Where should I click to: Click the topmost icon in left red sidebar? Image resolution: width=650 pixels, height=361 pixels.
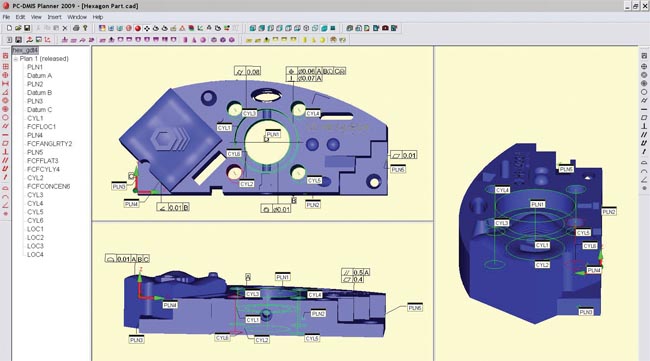[x=5, y=56]
